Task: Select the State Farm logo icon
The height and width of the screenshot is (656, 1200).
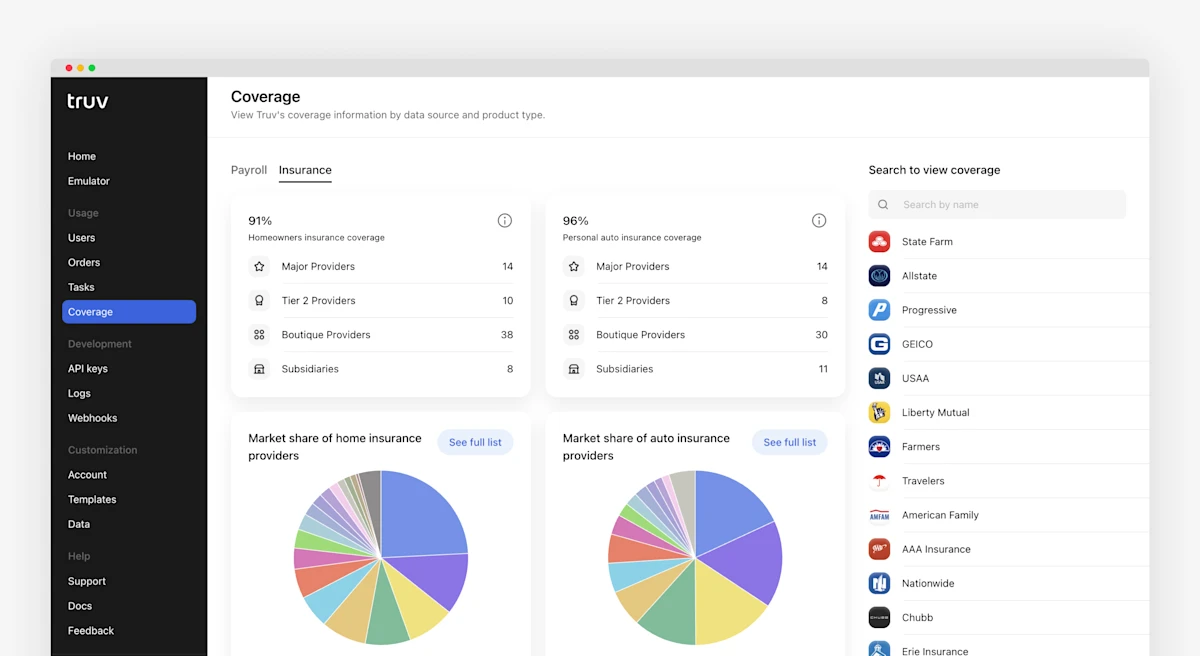Action: [879, 241]
